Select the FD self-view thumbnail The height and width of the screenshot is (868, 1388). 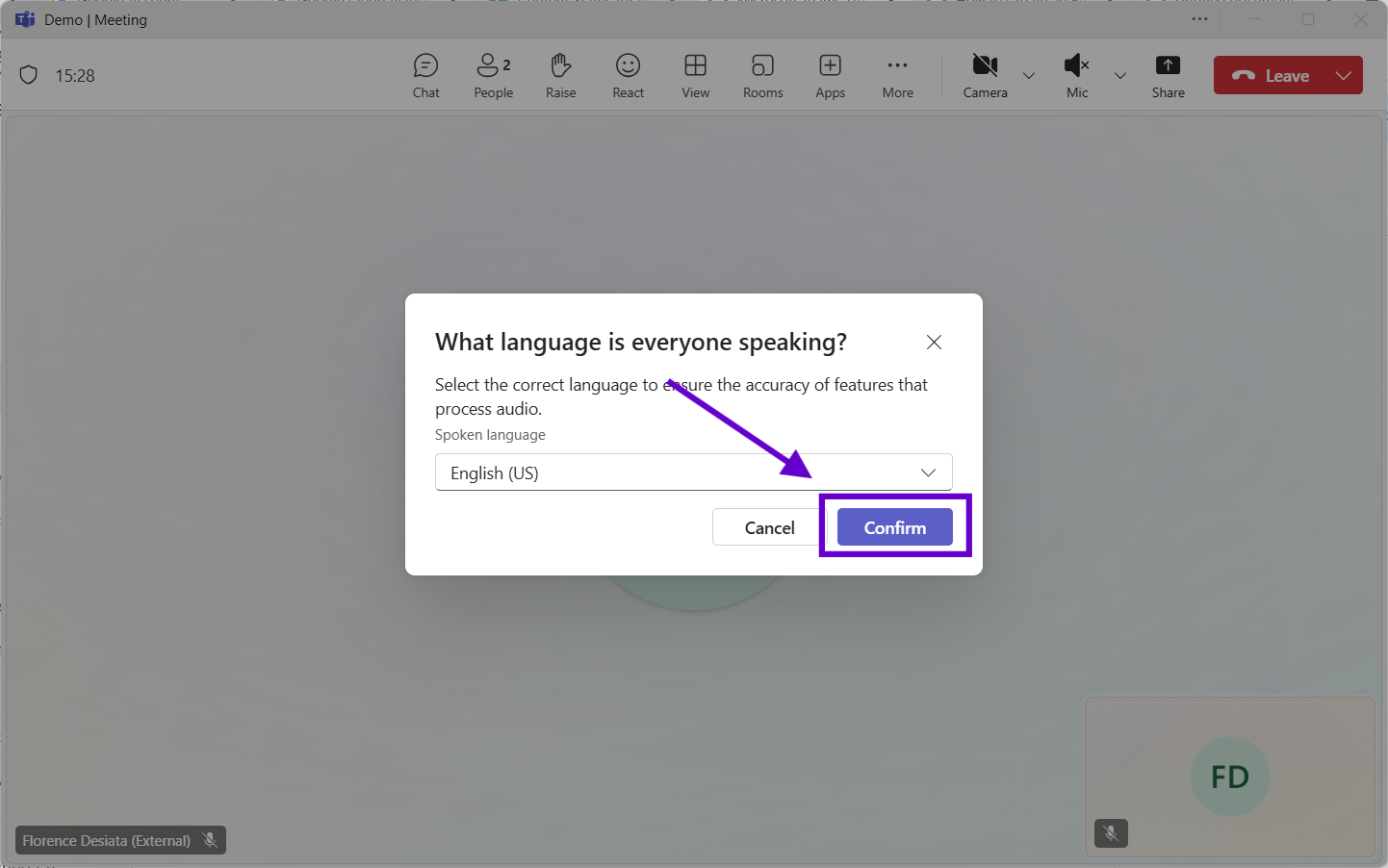pyautogui.click(x=1230, y=777)
